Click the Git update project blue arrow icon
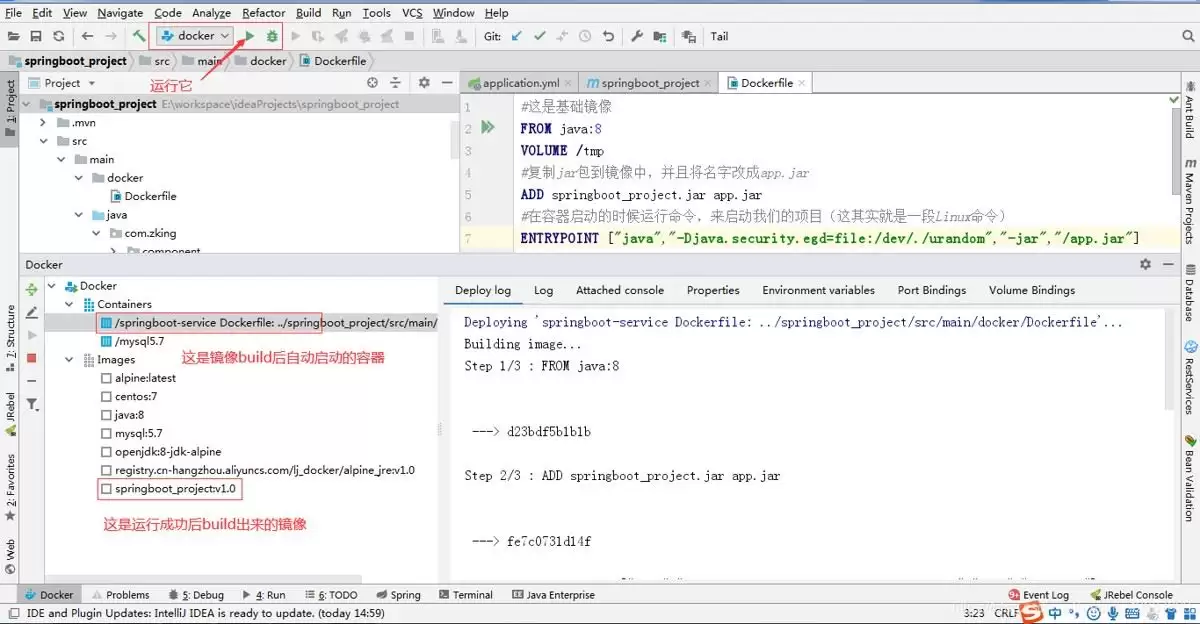This screenshot has width=1200, height=624. tap(515, 36)
